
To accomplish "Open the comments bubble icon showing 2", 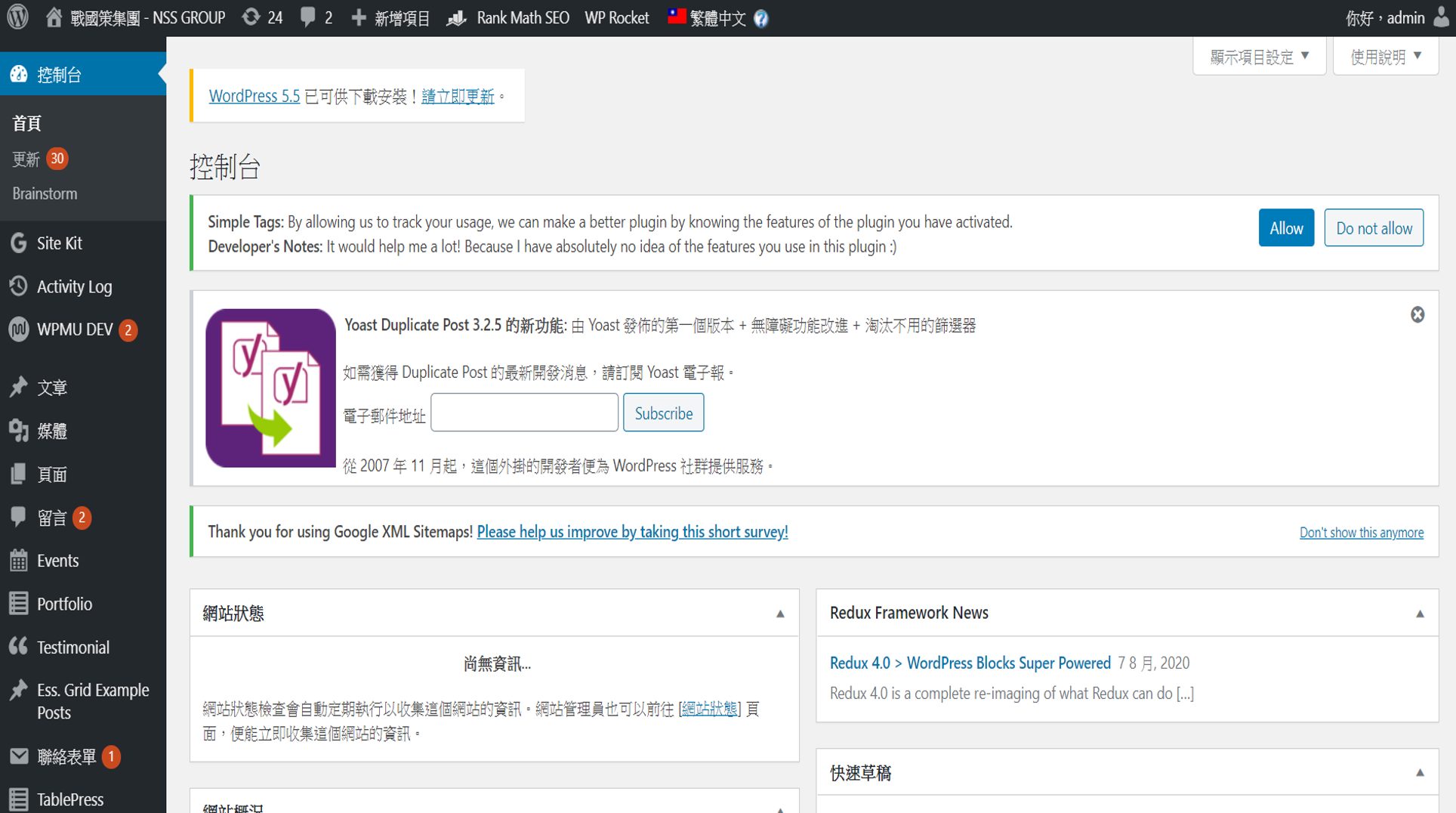I will pos(307,17).
